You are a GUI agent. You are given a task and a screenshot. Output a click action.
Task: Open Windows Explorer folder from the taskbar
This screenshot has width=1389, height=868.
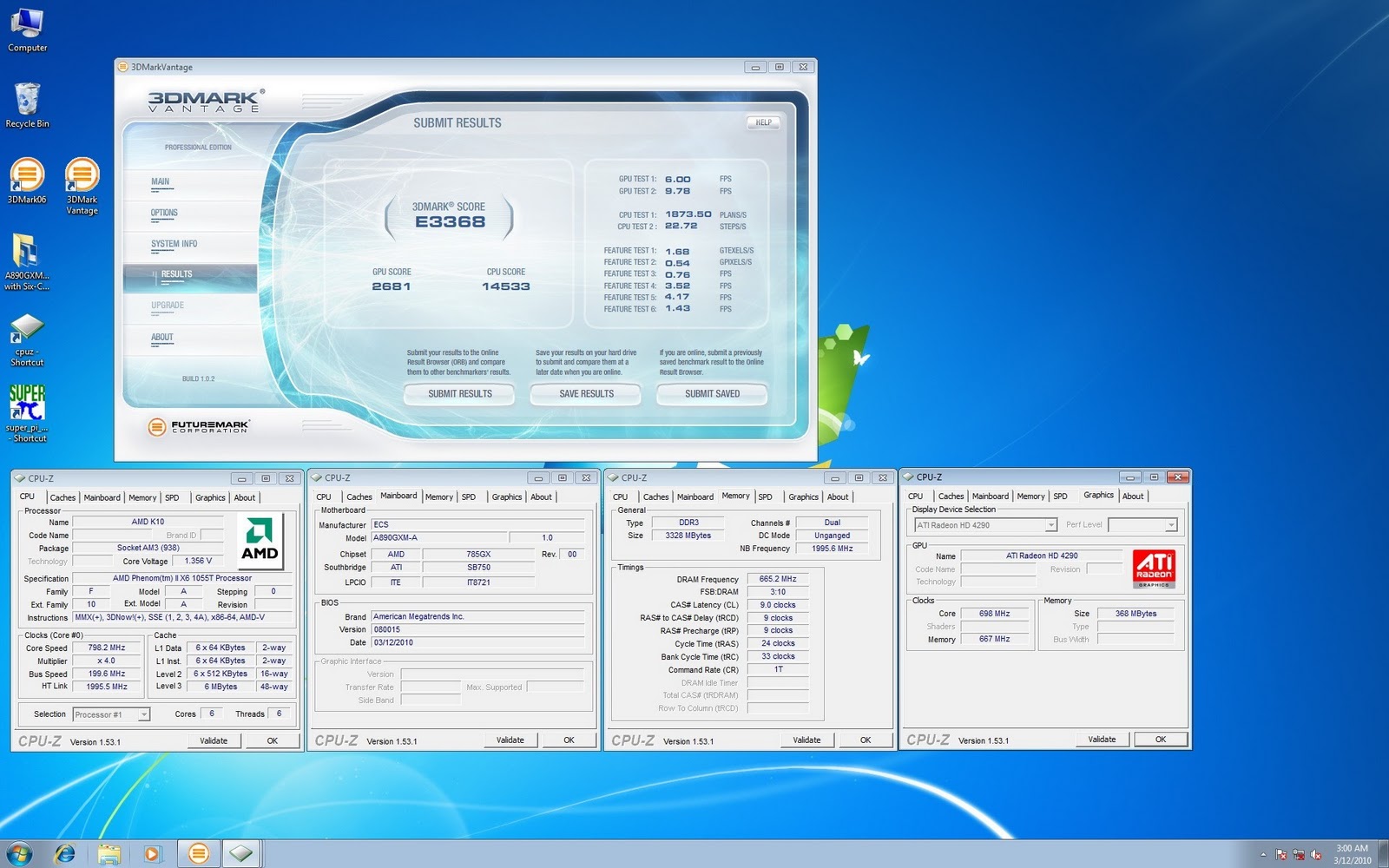pos(109,854)
